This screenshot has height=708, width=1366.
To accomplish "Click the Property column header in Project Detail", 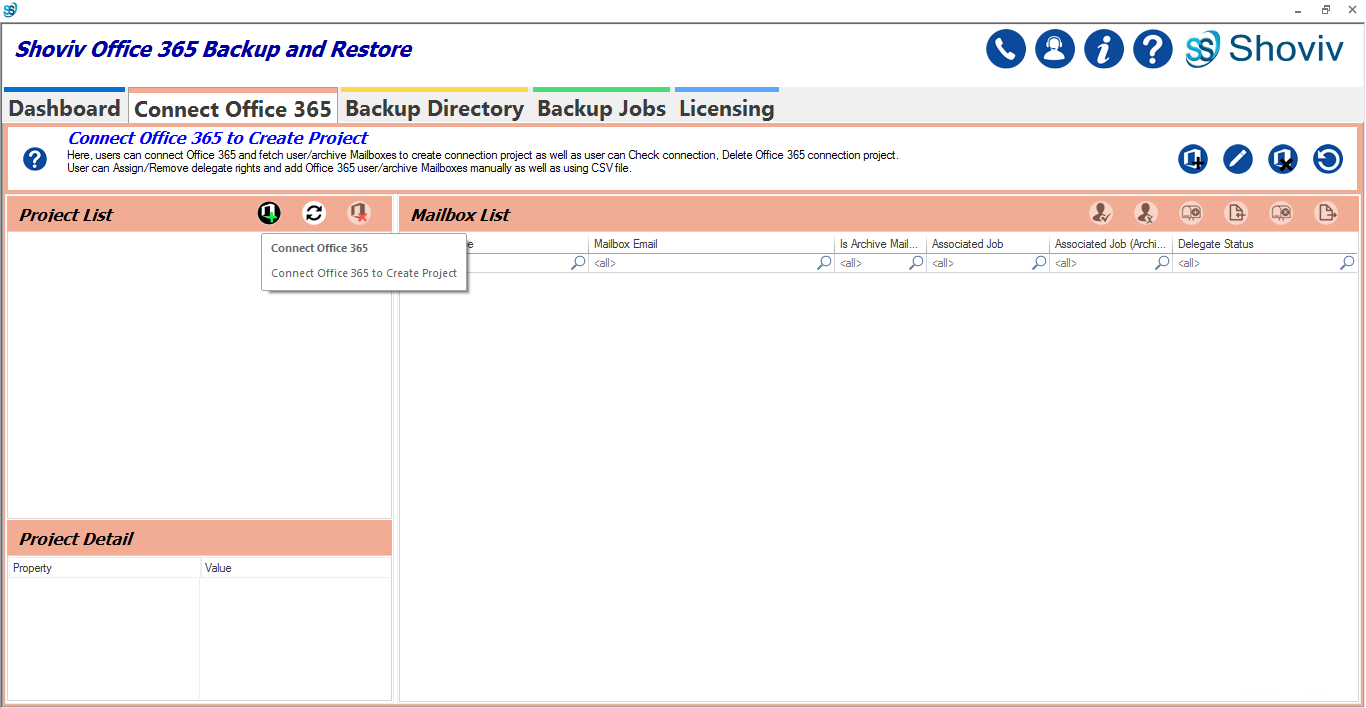I will (x=104, y=568).
